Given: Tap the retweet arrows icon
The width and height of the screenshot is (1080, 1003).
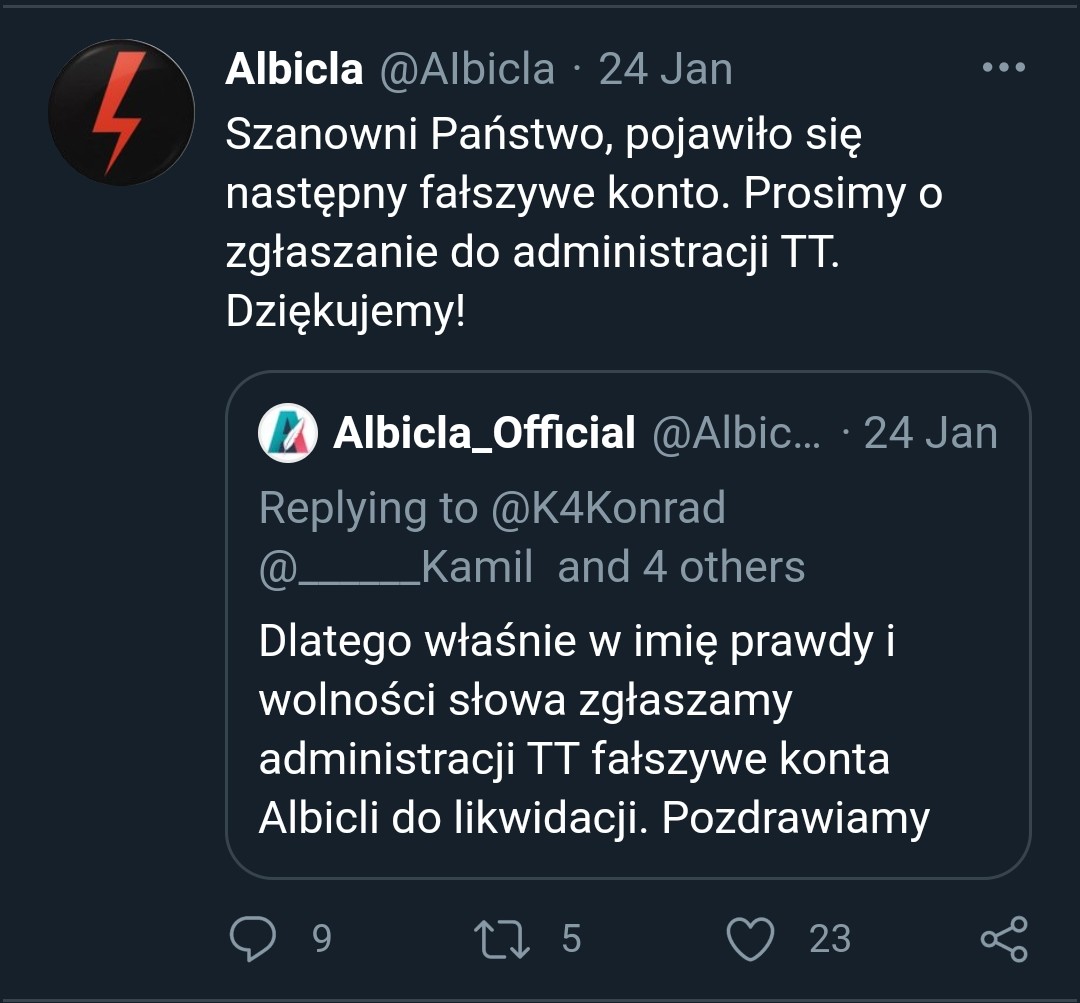Looking at the screenshot, I should click(501, 939).
